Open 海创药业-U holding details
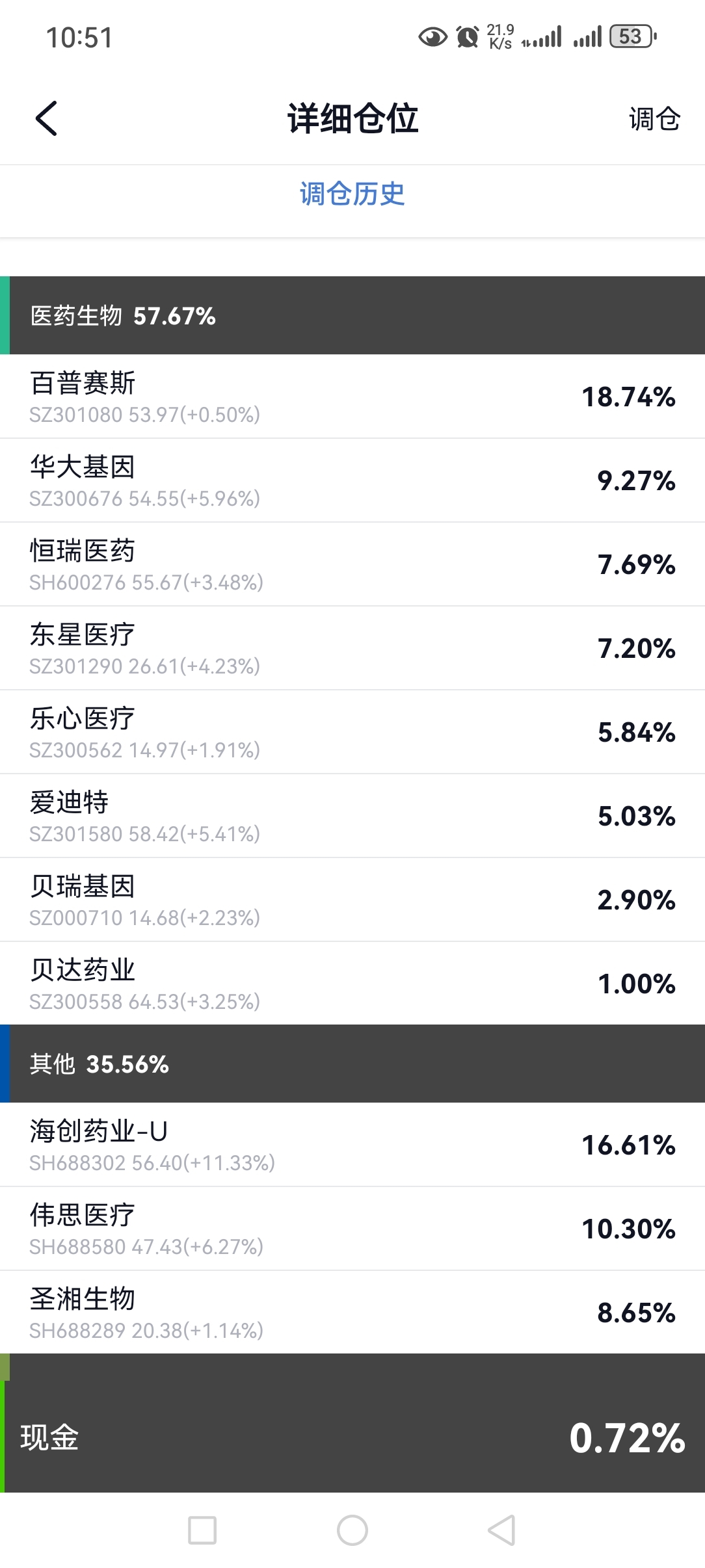The height and width of the screenshot is (1568, 705). click(x=352, y=1145)
